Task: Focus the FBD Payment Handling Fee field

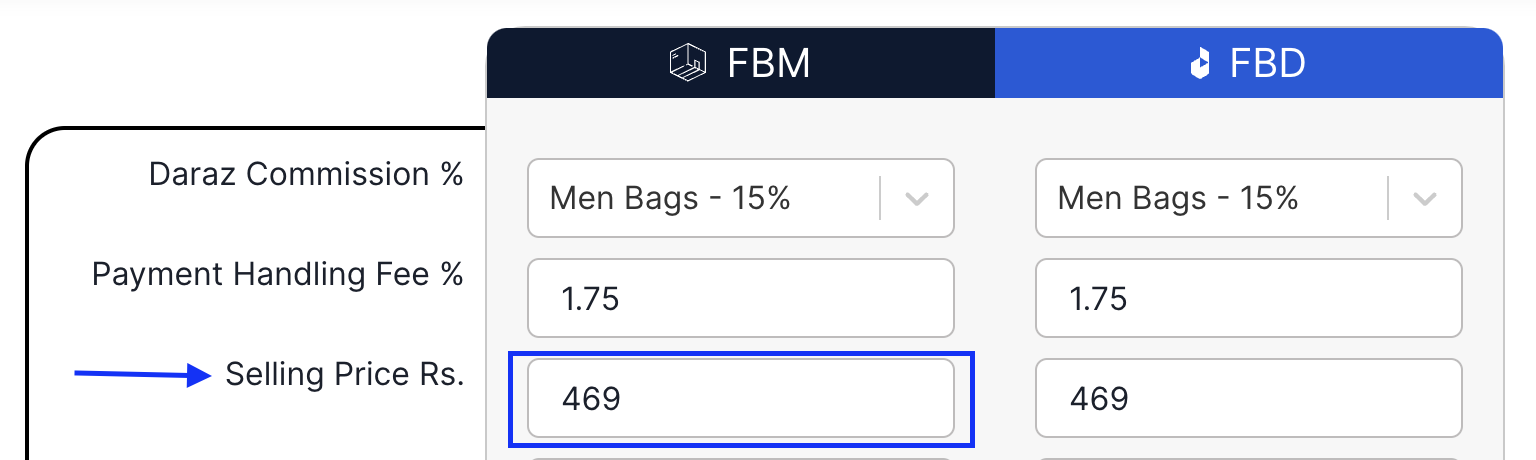Action: tap(1248, 298)
